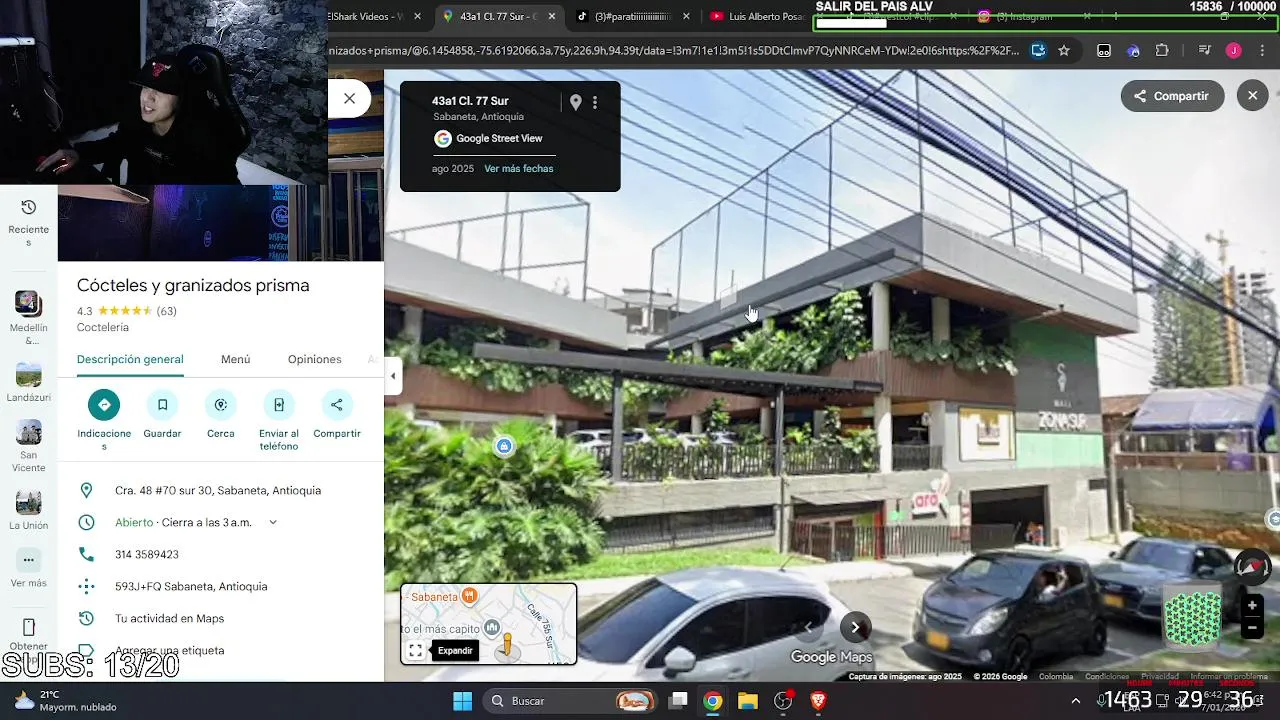Open Tu actividad en Maps

[169, 618]
